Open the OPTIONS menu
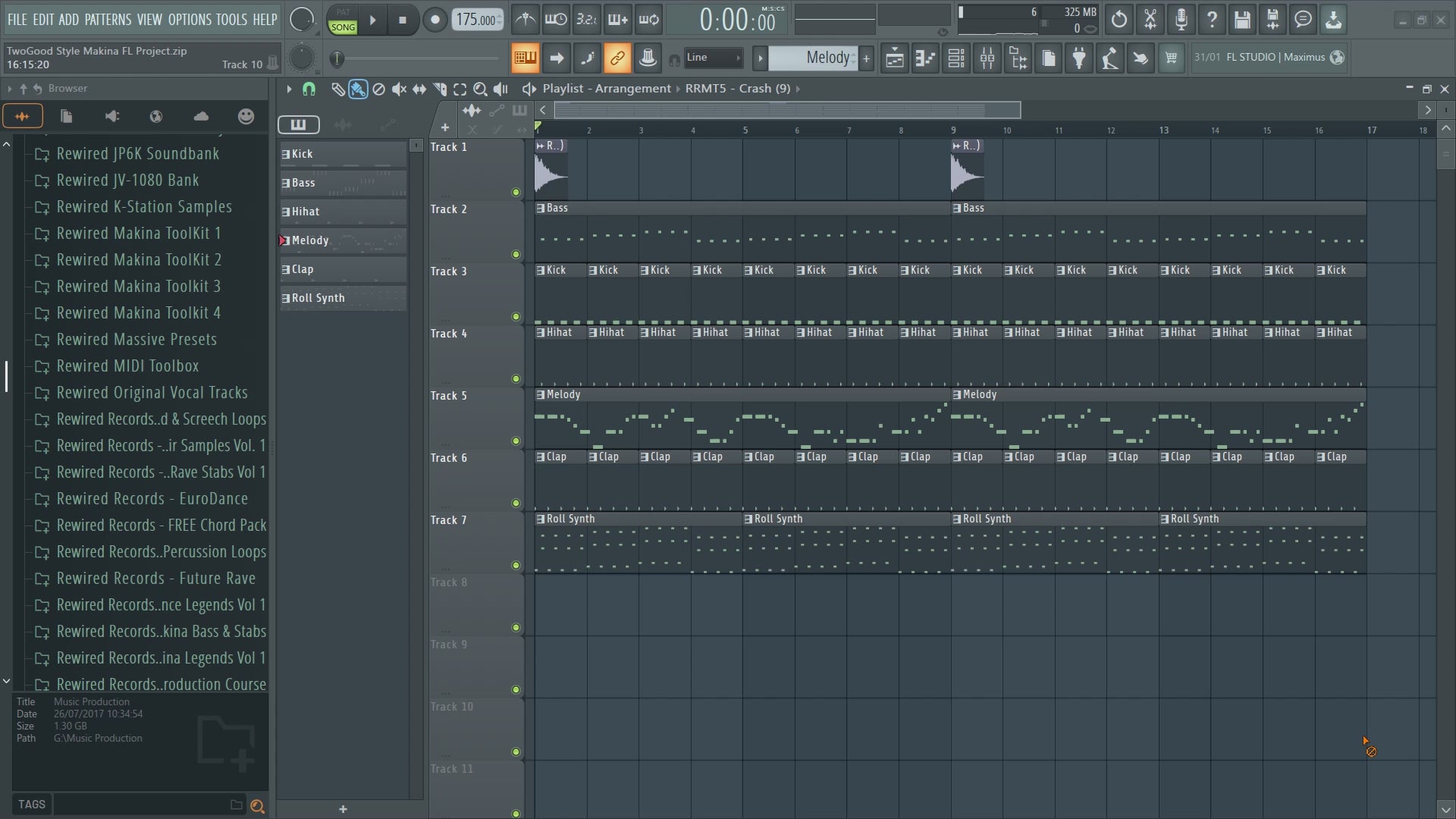1456x819 pixels. [190, 20]
